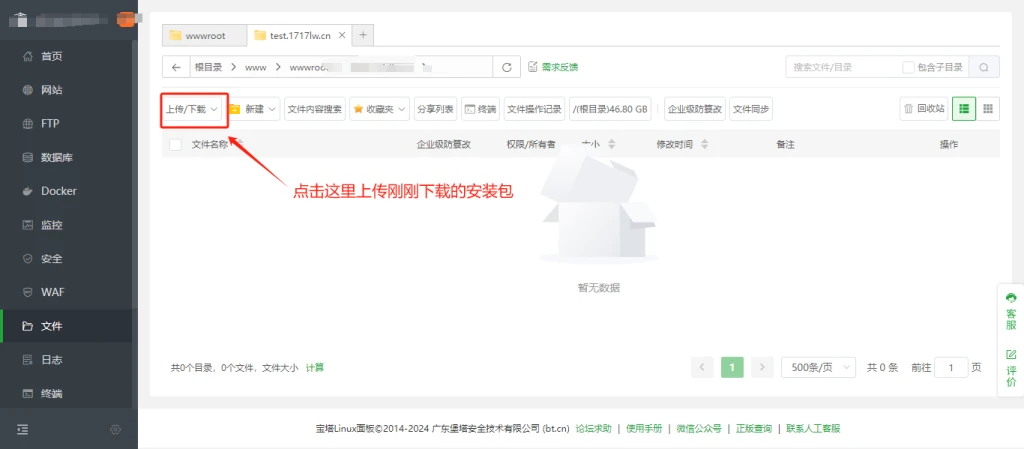Click the back arrow in path bar

pos(176,67)
